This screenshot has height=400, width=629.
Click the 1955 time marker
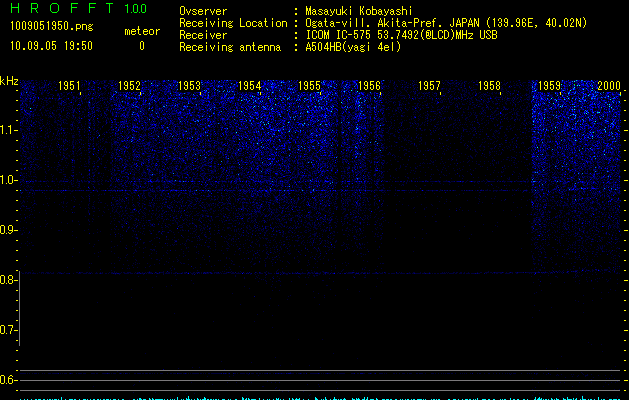[309, 86]
